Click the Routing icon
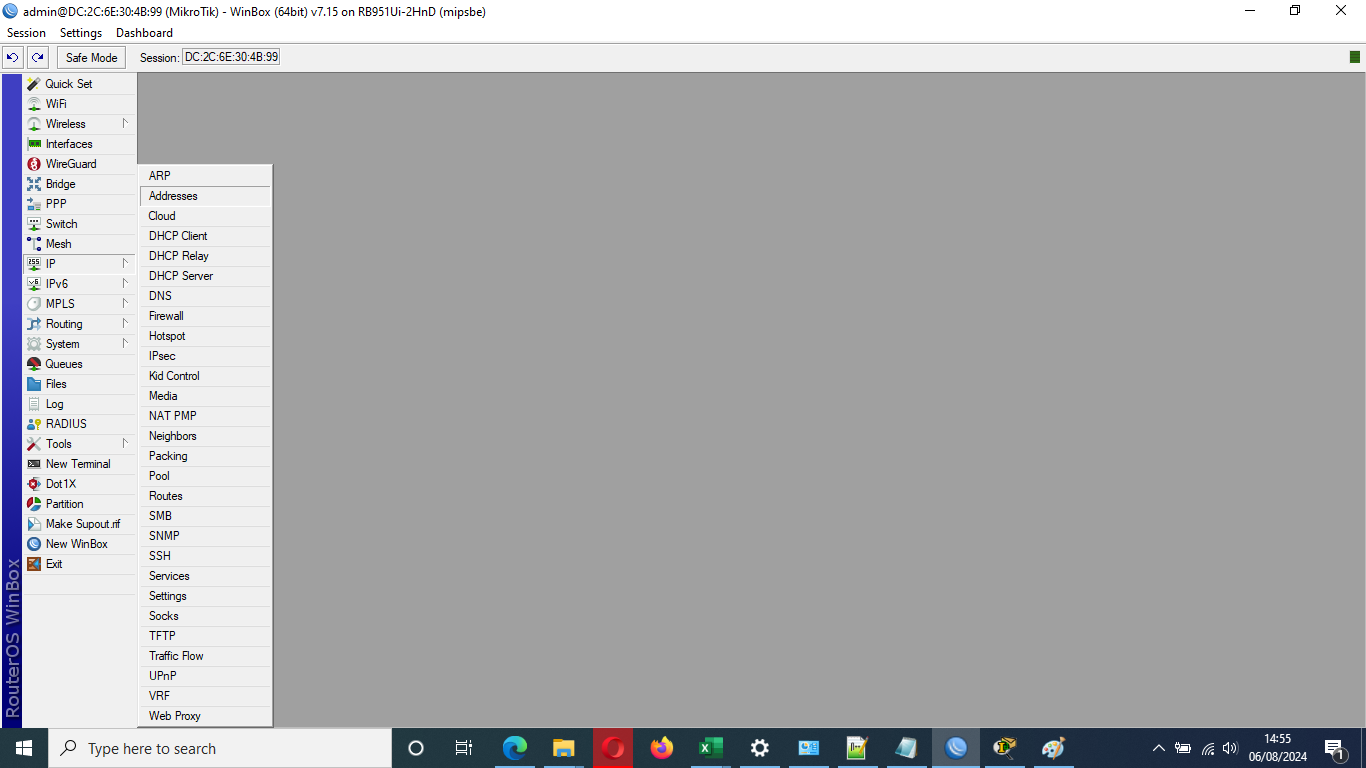 point(34,324)
